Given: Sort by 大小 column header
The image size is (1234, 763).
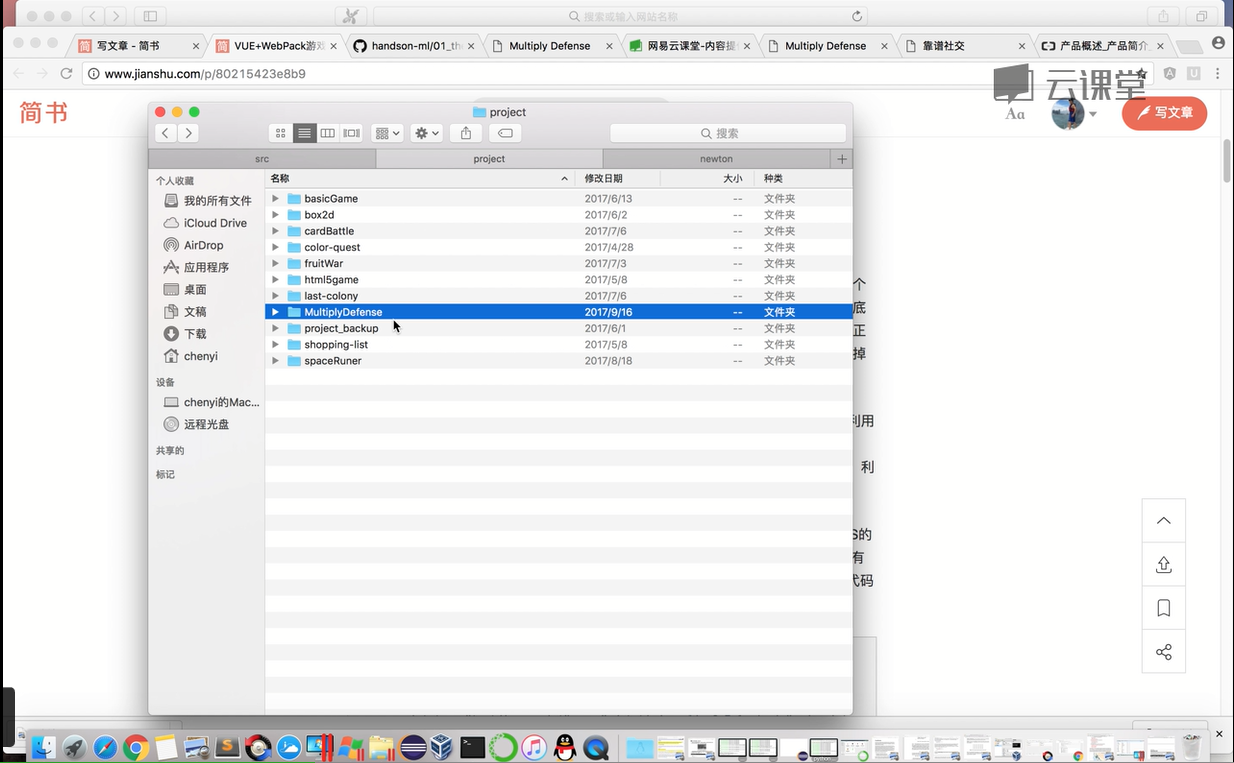Looking at the screenshot, I should pos(705,178).
